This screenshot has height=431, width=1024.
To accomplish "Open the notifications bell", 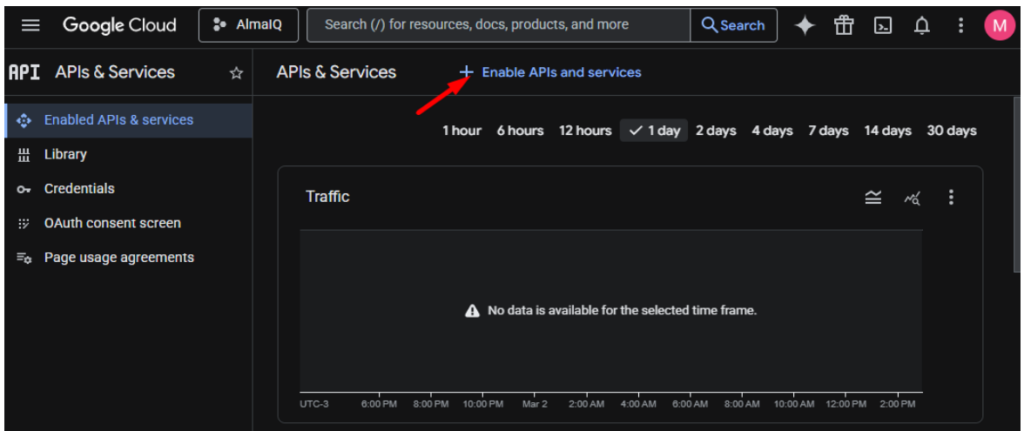I will (x=921, y=25).
